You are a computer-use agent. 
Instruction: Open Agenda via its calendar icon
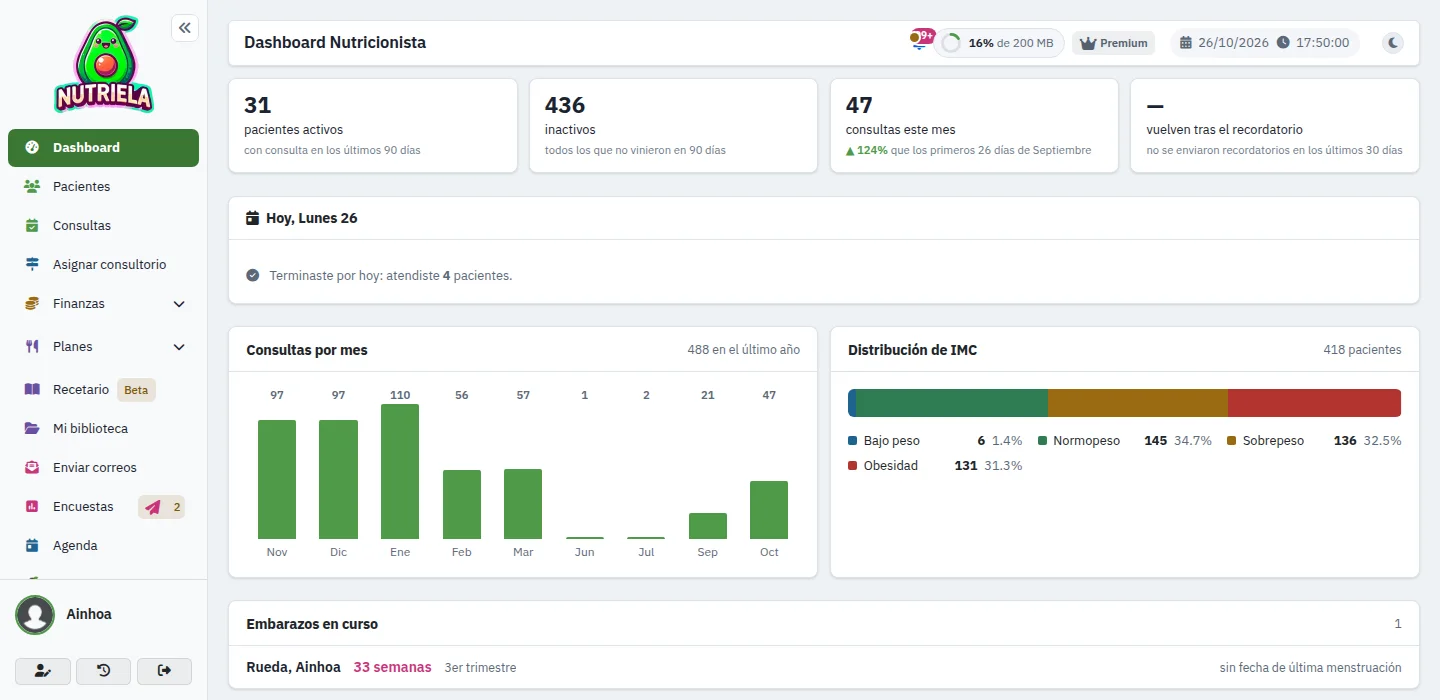(32, 546)
